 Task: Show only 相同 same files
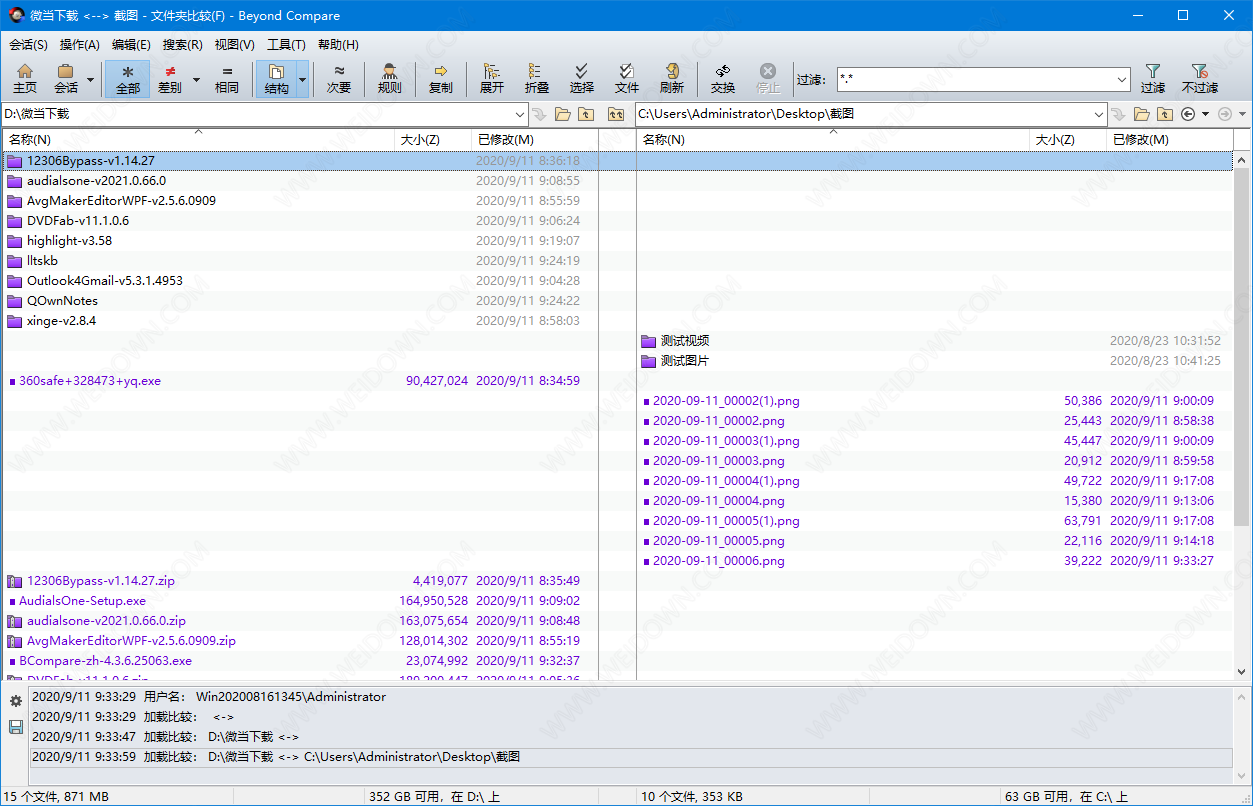pos(227,79)
